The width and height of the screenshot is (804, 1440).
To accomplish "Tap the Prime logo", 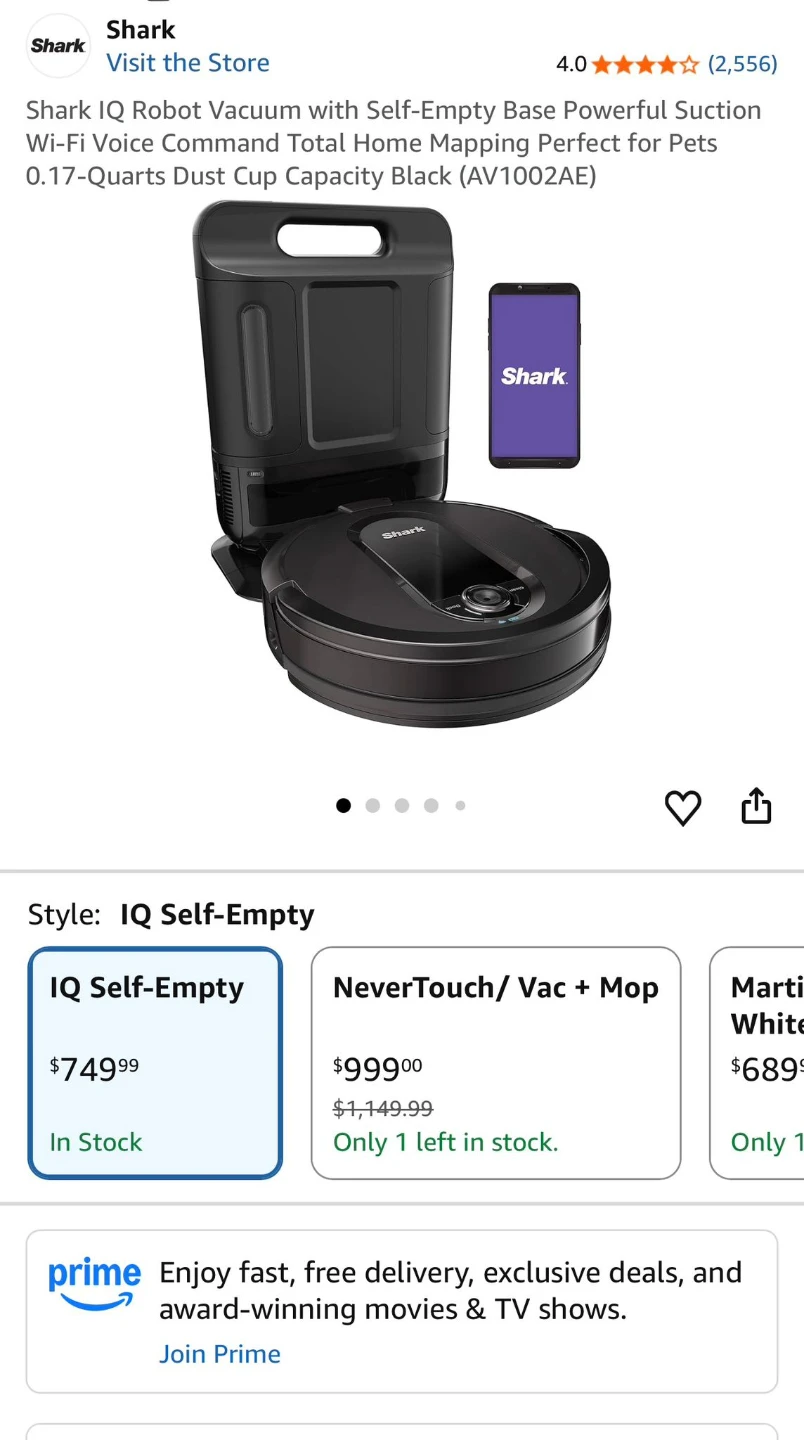I will 95,1284.
